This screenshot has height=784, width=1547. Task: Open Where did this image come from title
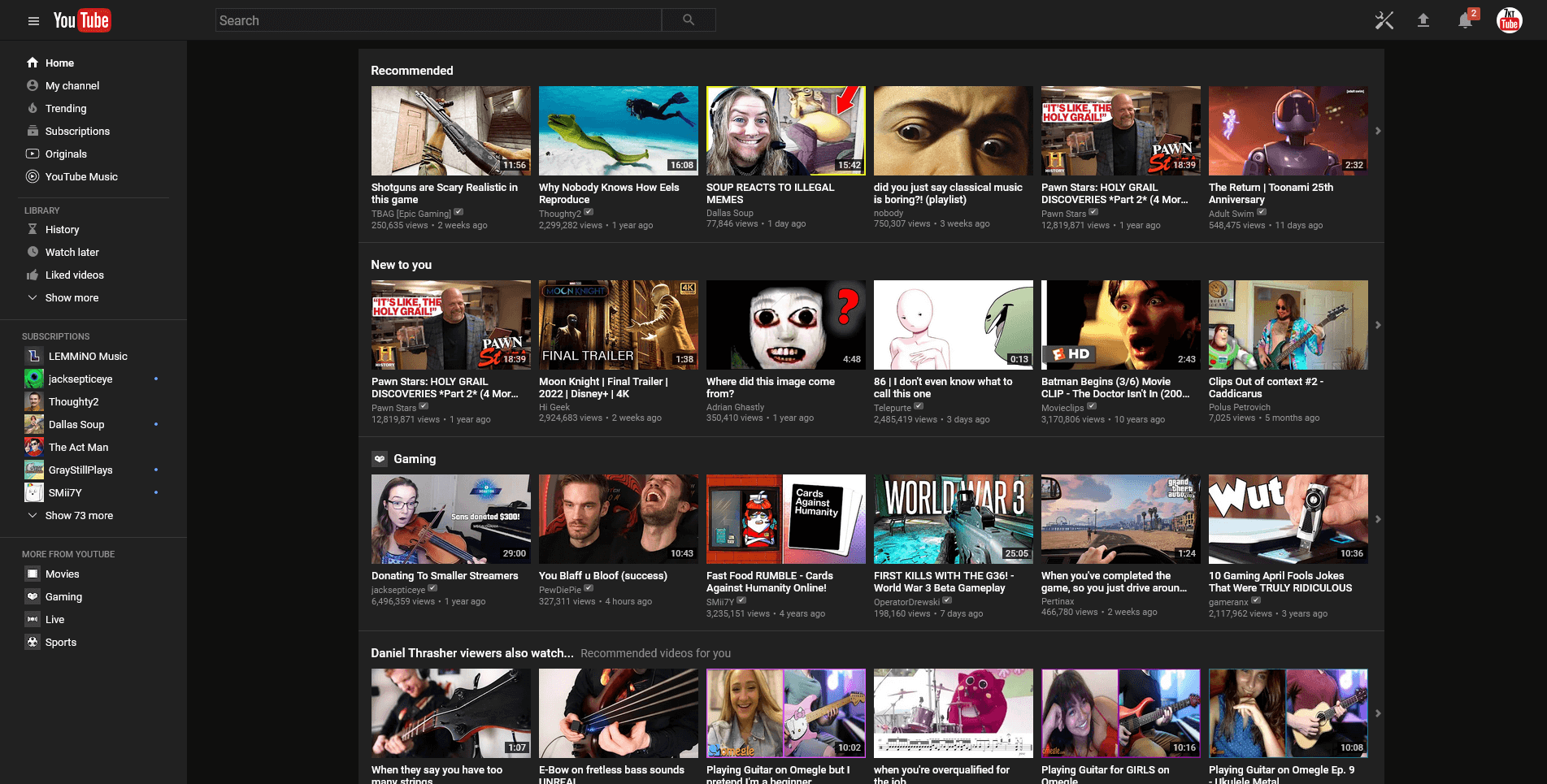(771, 388)
